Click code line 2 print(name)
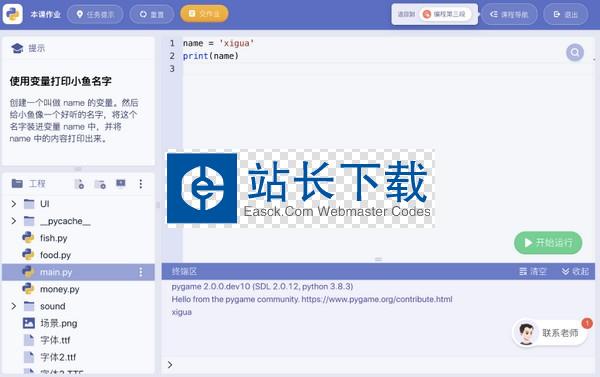This screenshot has height=377, width=600. [210, 56]
